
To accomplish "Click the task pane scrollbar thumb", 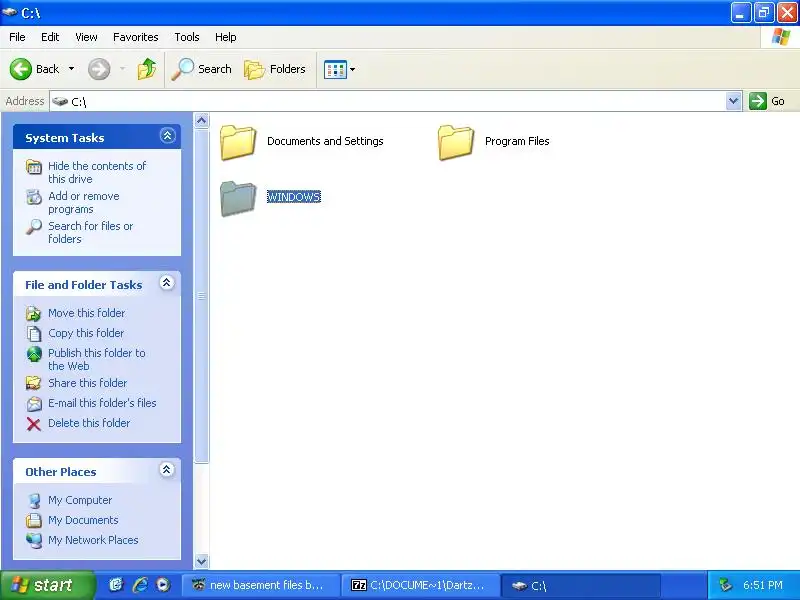I will (202, 296).
